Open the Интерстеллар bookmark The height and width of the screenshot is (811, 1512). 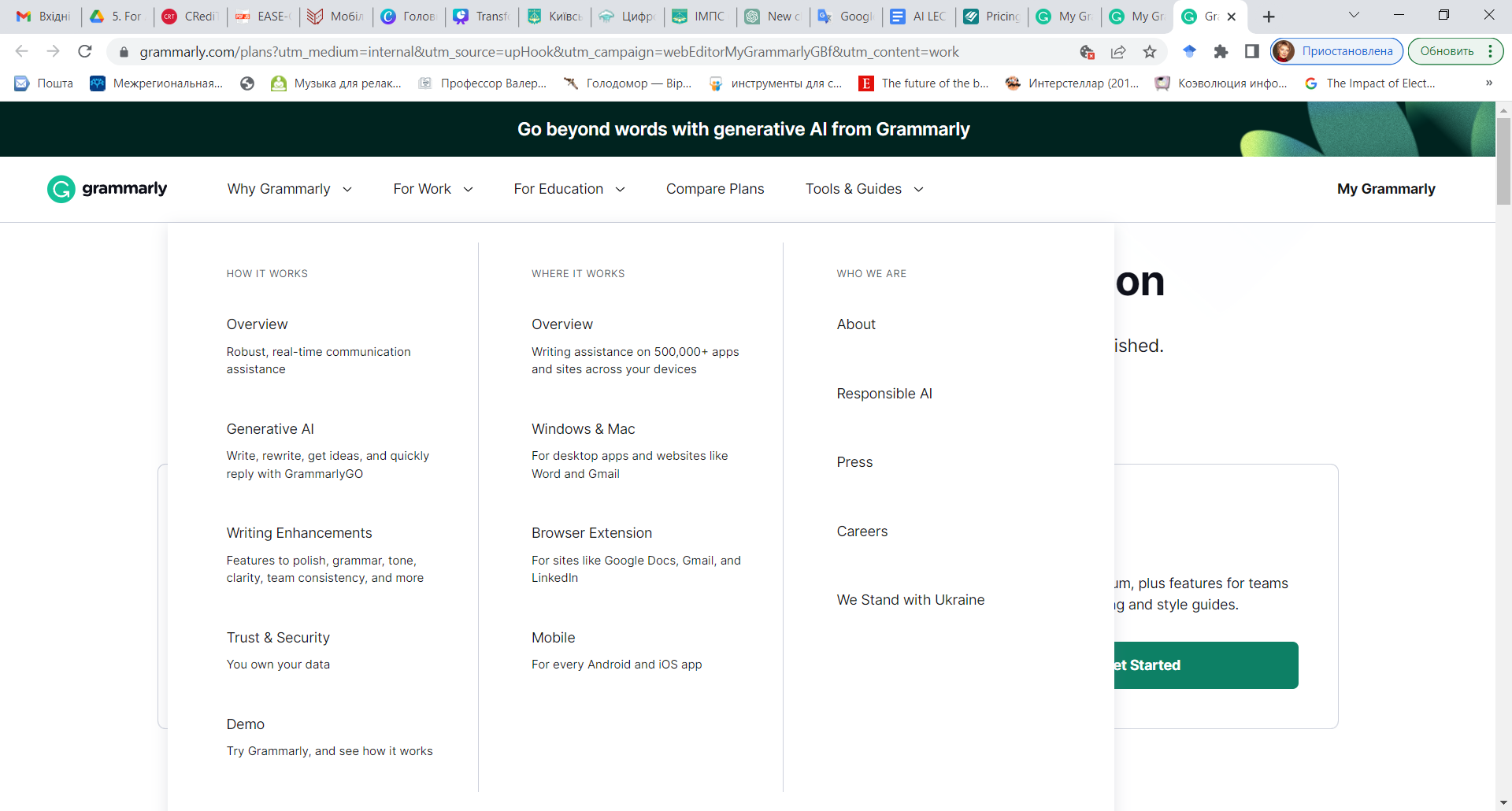(1073, 83)
